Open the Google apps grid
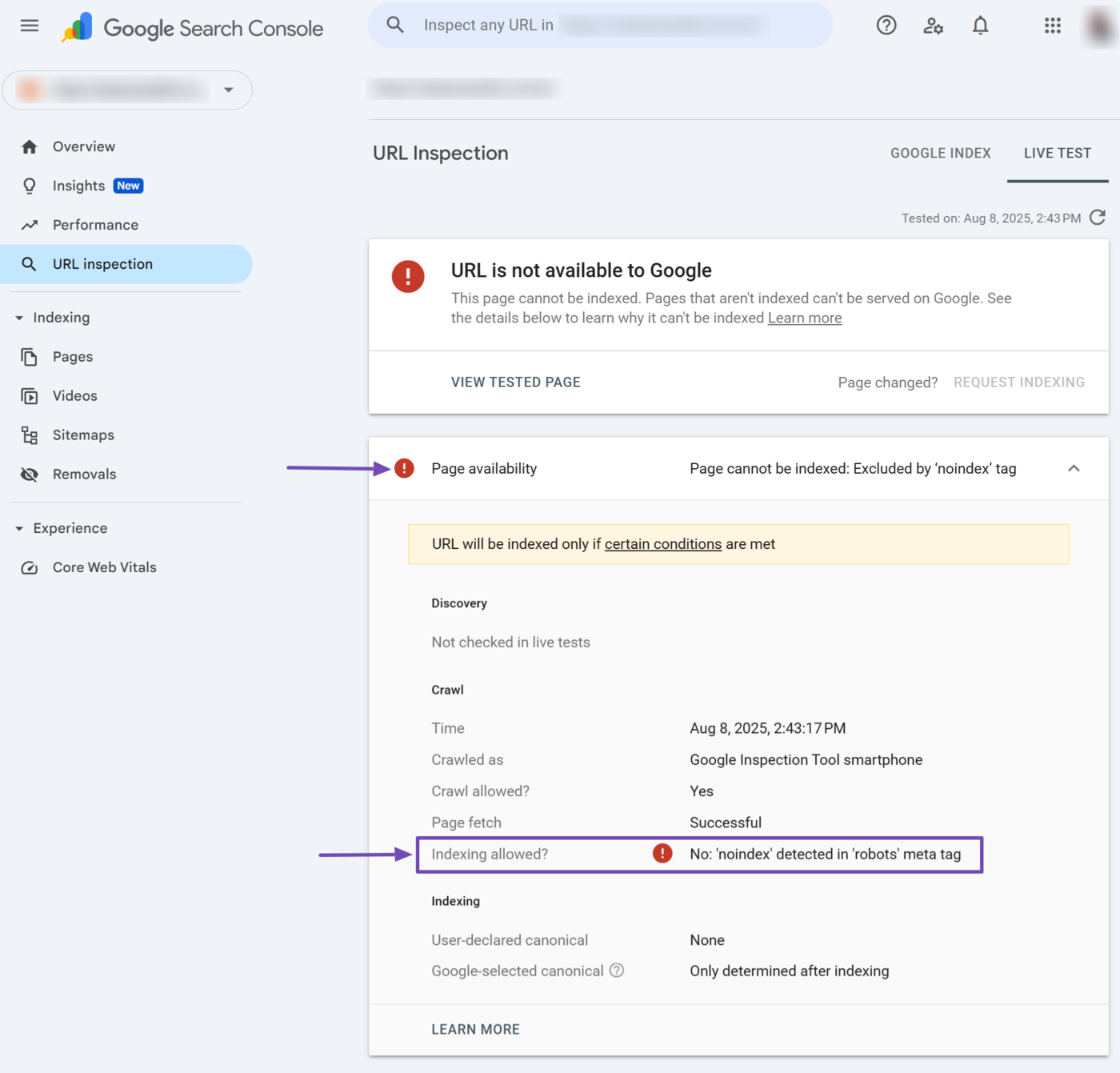 click(1052, 26)
